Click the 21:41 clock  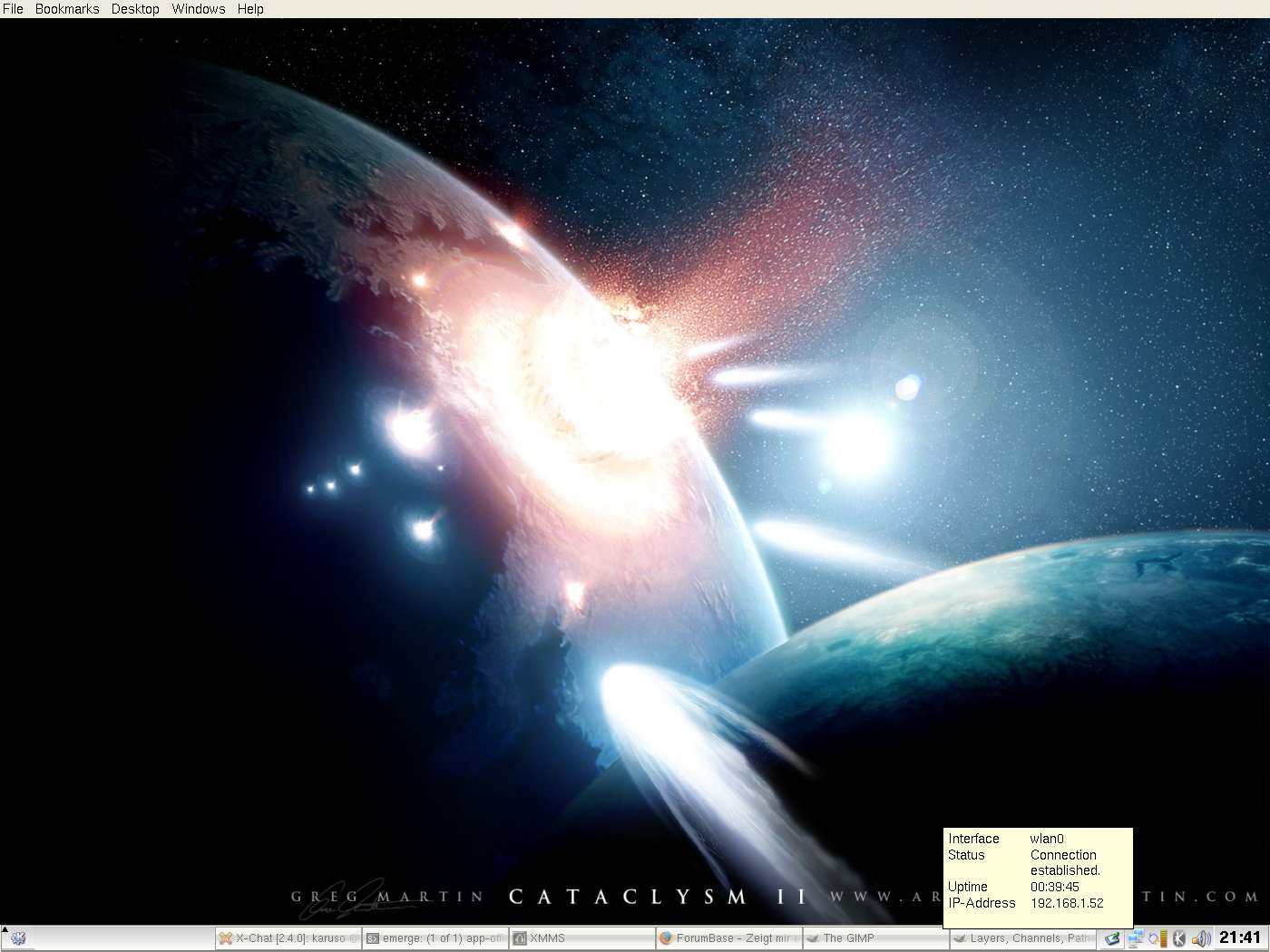pyautogui.click(x=1240, y=937)
